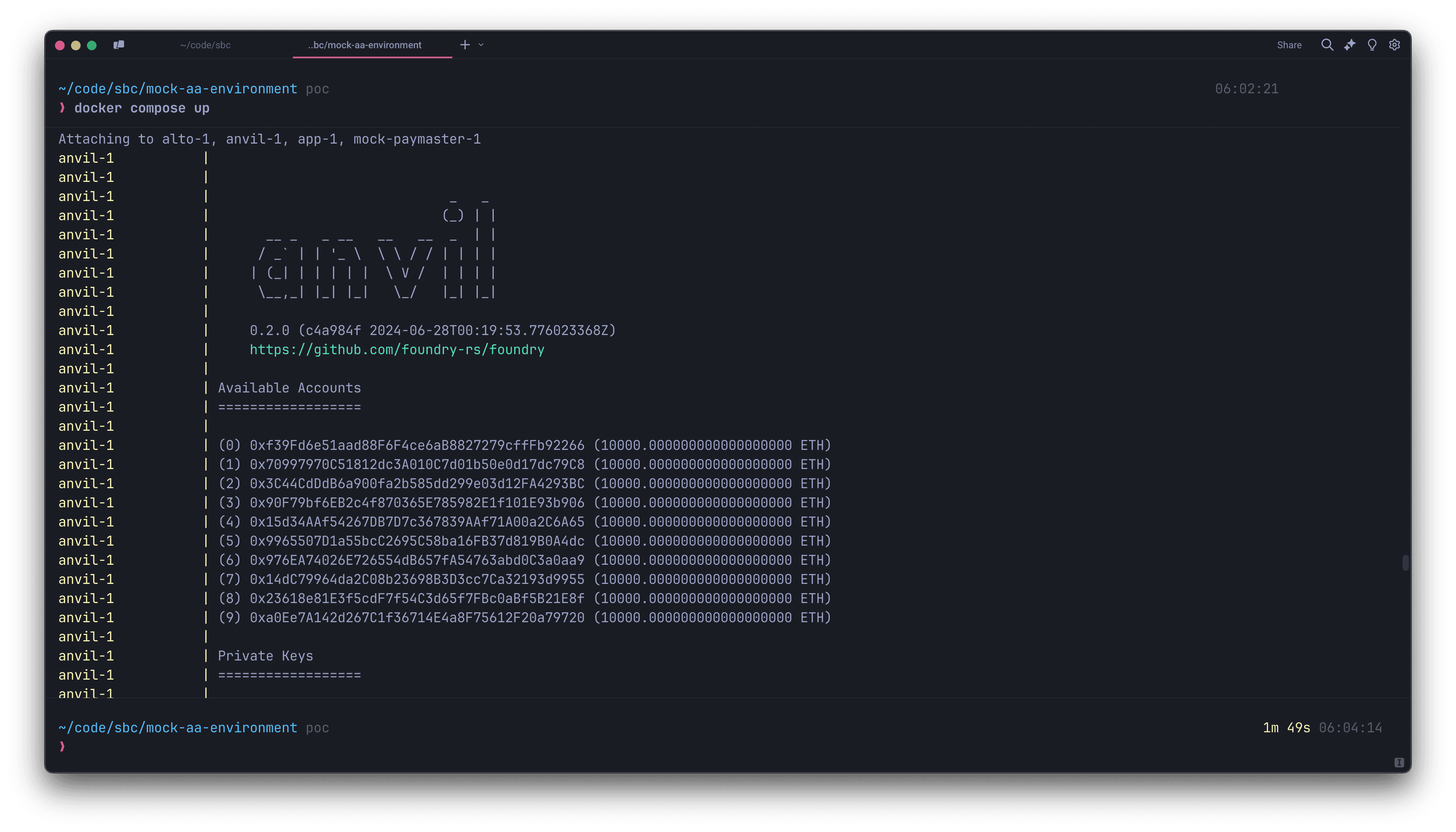Viewport: 1456px width, 832px height.
Task: Click account (6) address 0x976EA740
Action: (417, 560)
